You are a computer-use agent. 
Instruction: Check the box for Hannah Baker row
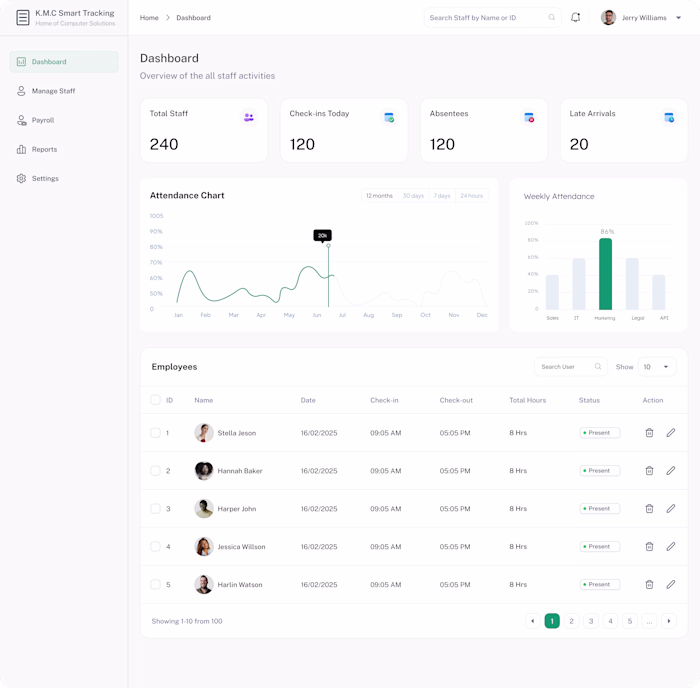tap(155, 471)
